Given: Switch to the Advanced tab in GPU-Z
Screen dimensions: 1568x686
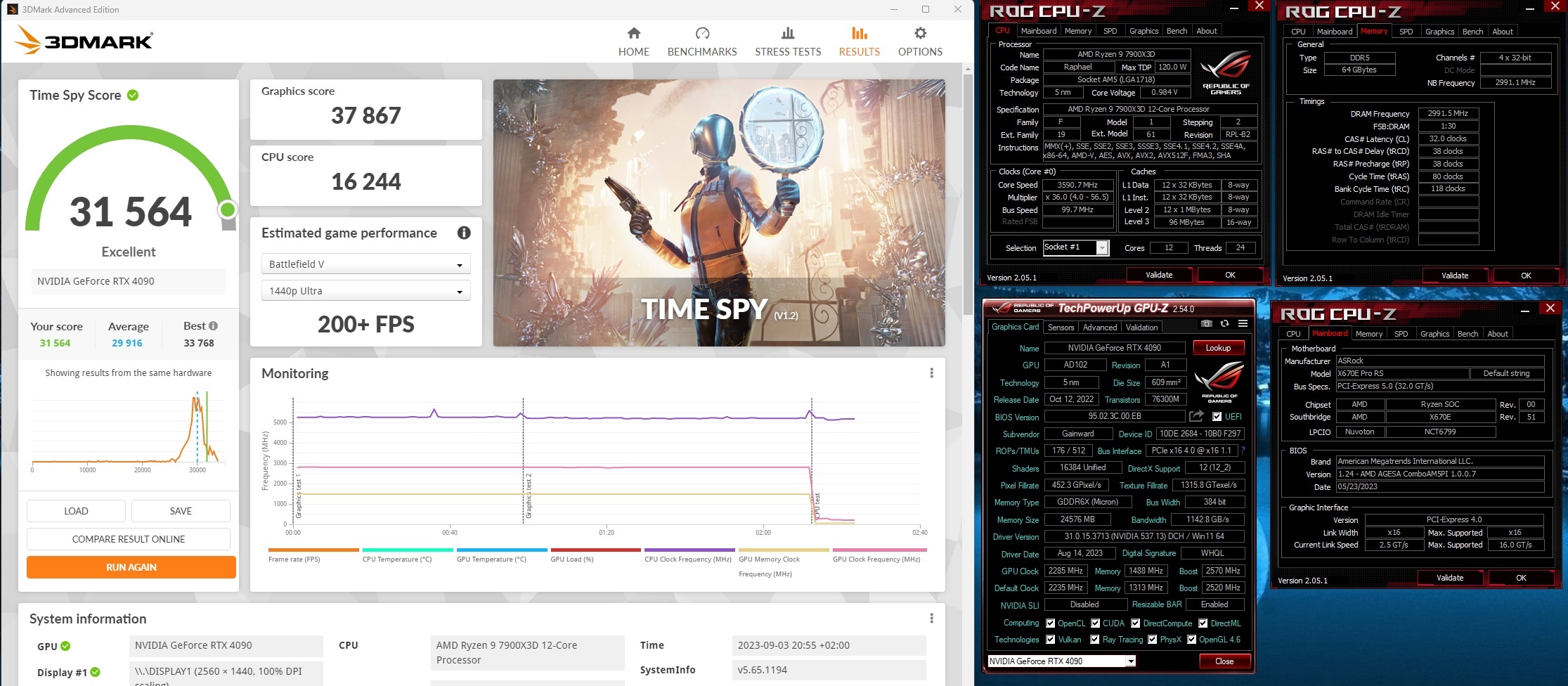Looking at the screenshot, I should click(x=1099, y=328).
